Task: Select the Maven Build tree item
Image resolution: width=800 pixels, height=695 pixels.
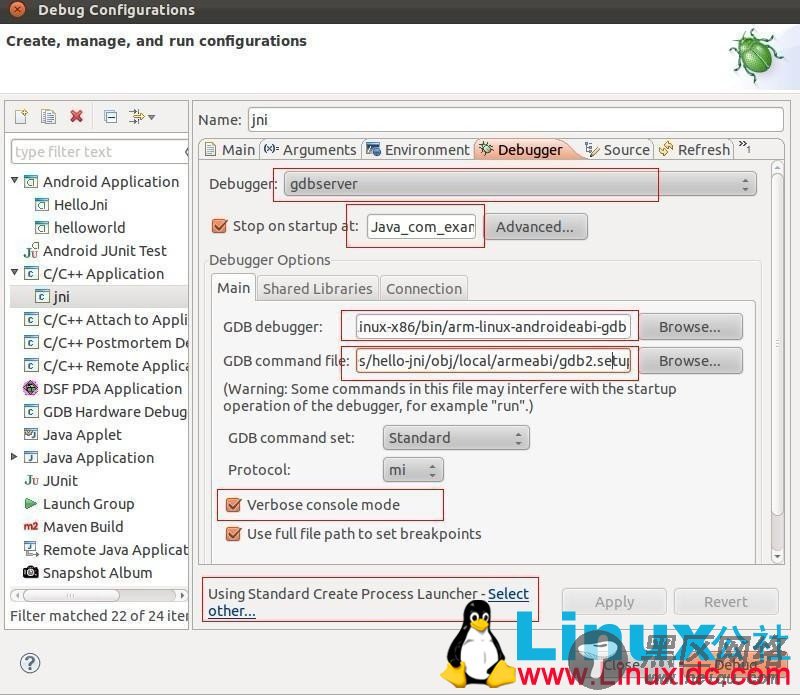Action: [83, 527]
